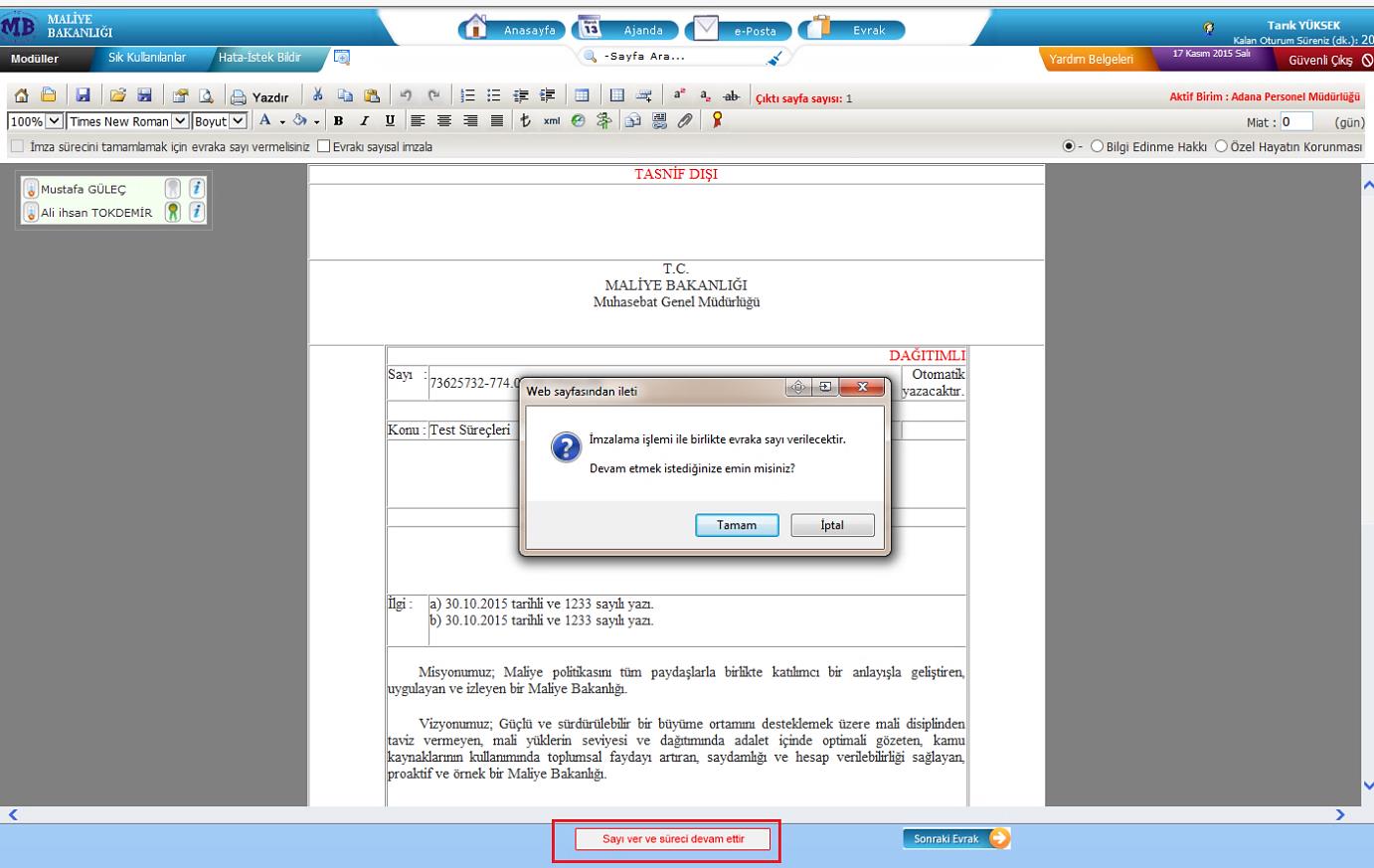Toggle bold formatting
This screenshot has width=1374, height=868.
338,120
